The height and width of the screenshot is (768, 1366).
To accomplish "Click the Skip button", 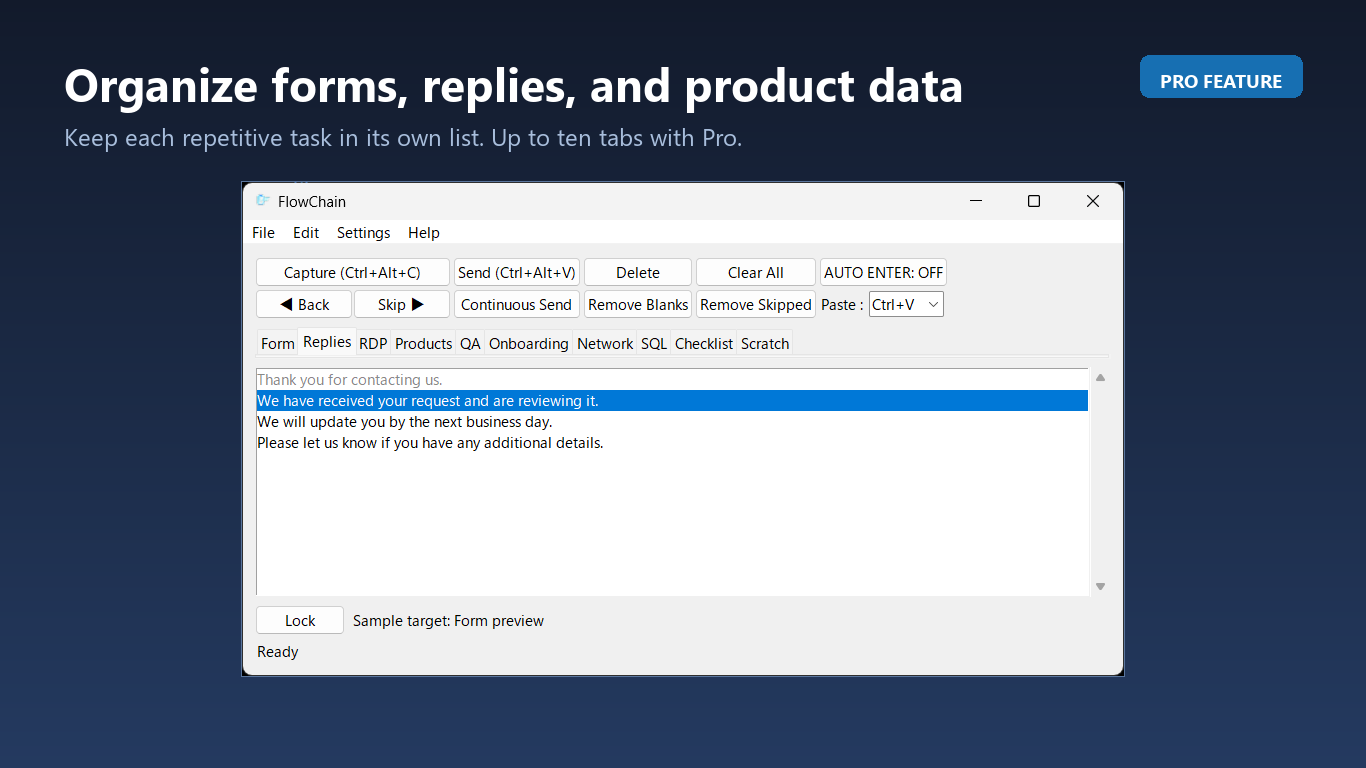I will (401, 304).
